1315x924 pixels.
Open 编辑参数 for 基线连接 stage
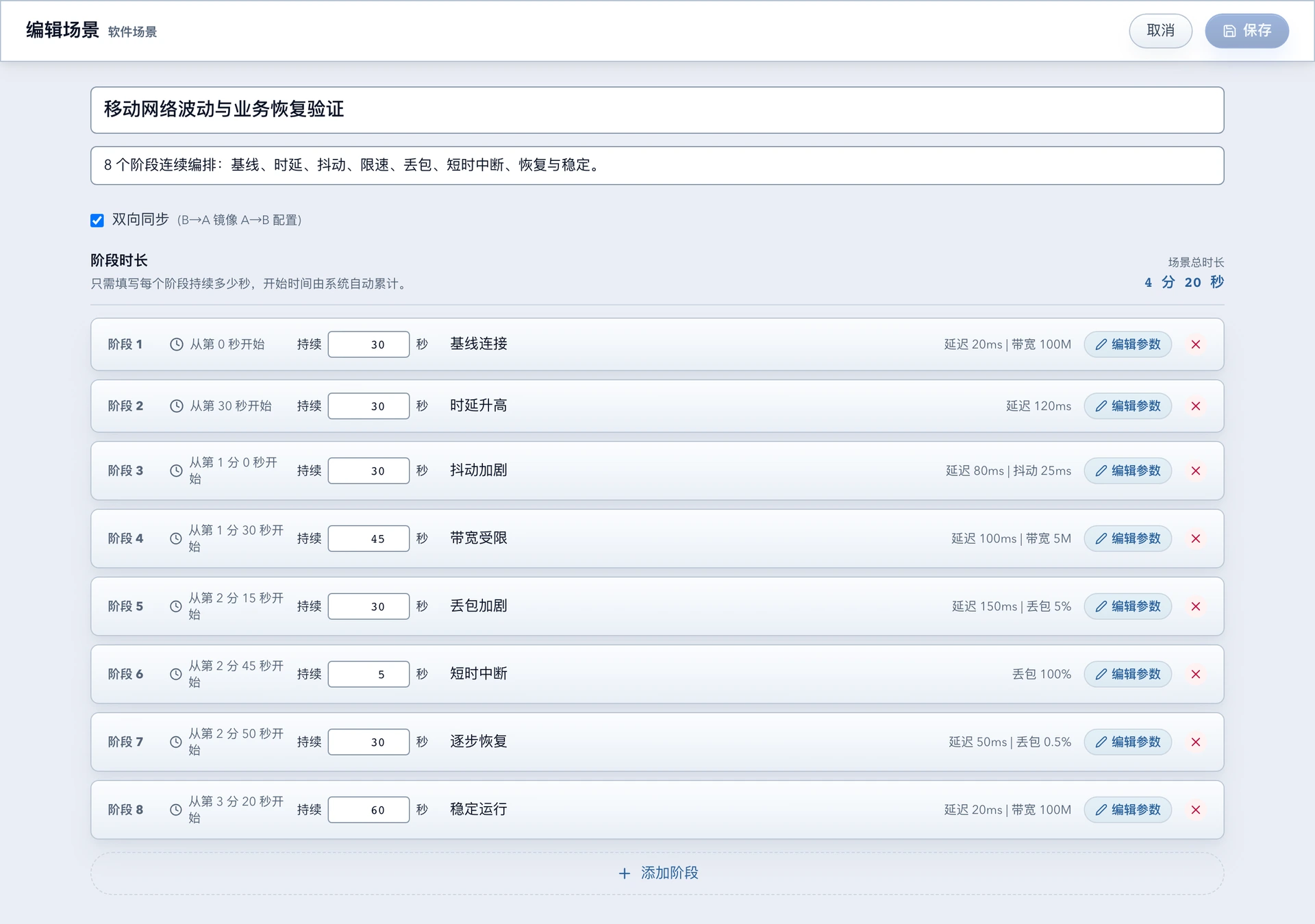point(1127,345)
